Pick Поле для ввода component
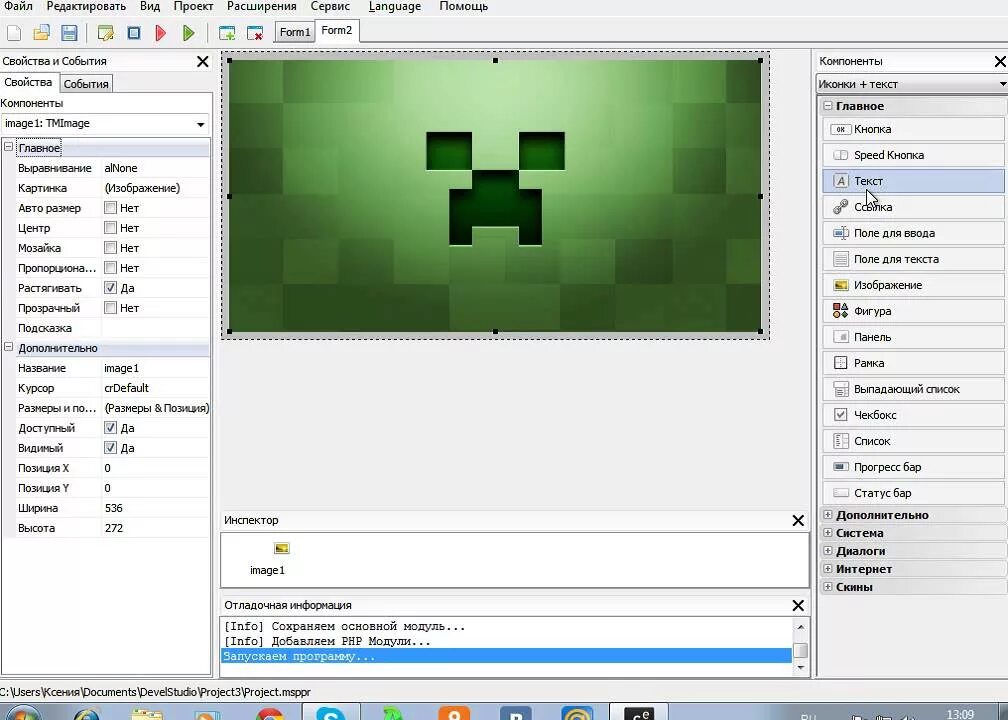 913,233
